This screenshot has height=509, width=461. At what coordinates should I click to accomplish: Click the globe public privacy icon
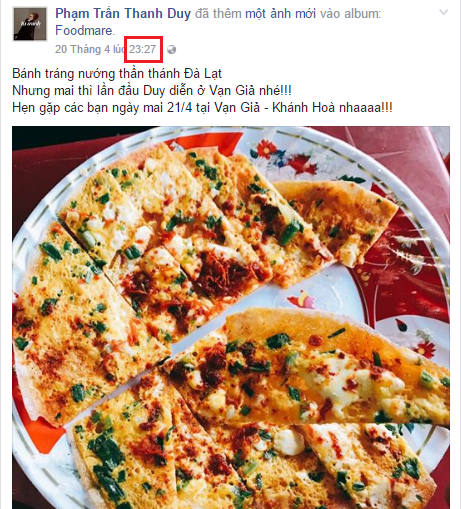coord(171,50)
